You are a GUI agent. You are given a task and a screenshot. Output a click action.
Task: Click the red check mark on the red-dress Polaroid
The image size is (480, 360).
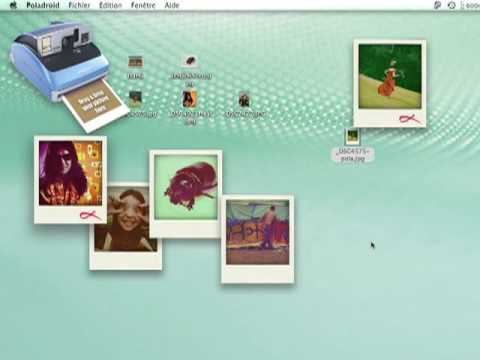410,119
